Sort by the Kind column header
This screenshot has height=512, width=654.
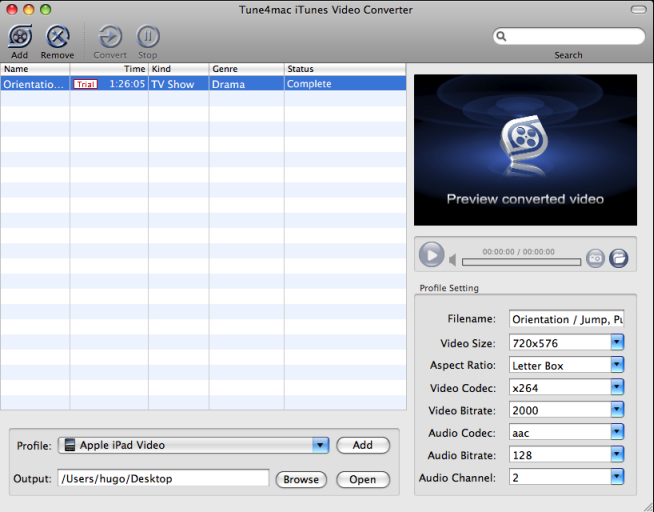pyautogui.click(x=179, y=69)
